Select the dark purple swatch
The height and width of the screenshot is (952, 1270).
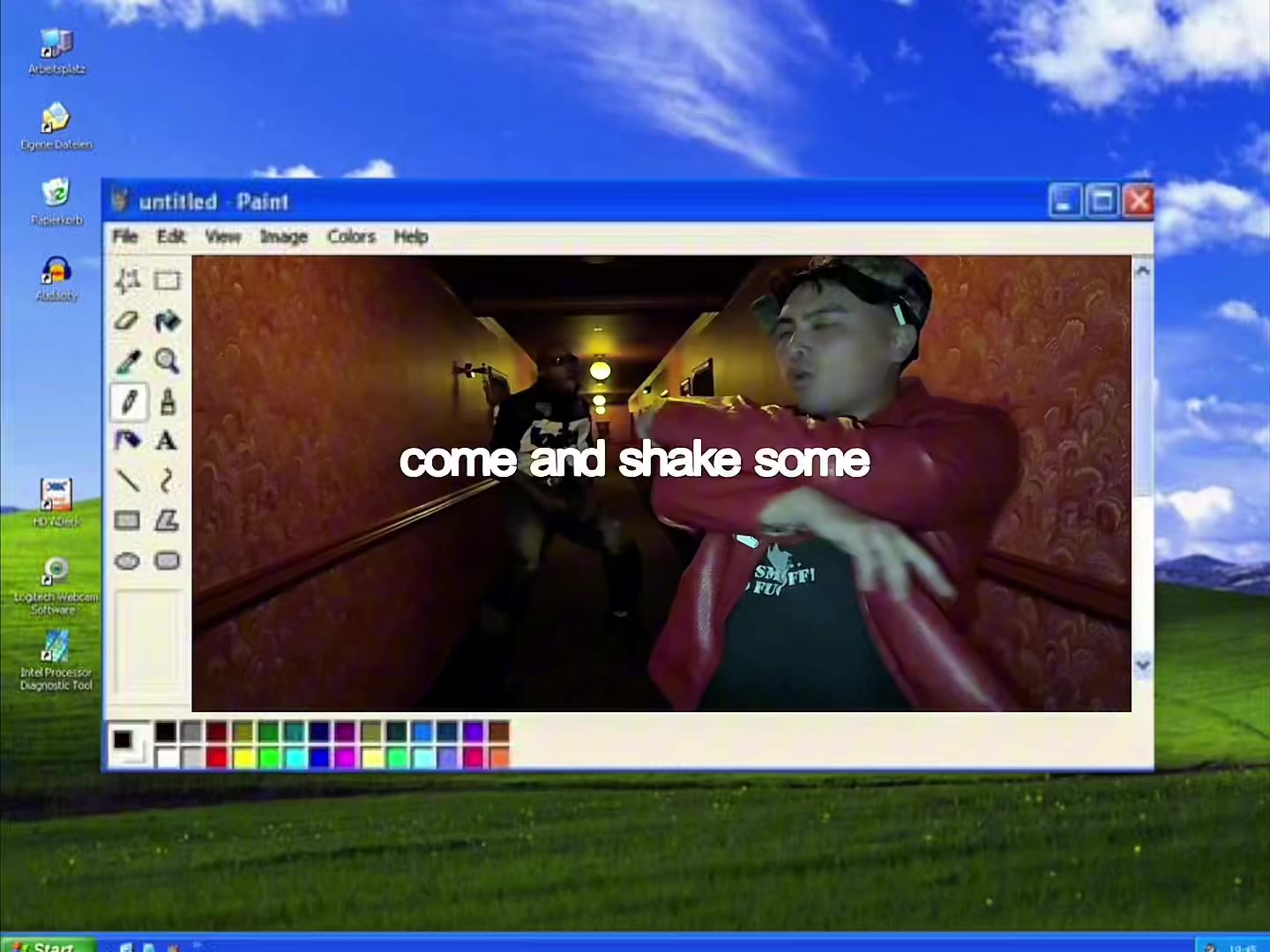346,732
